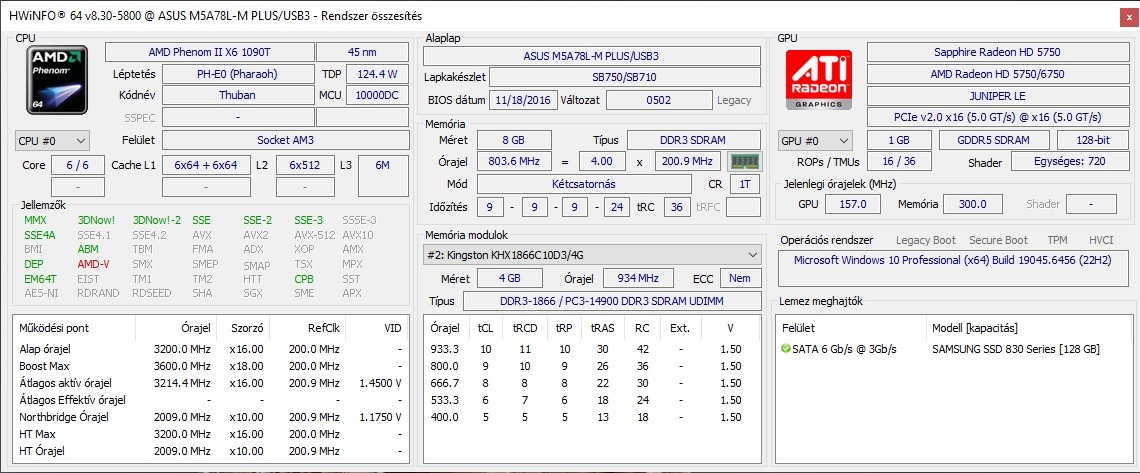Click the AMD Phenom II X6 1090T field

point(209,52)
